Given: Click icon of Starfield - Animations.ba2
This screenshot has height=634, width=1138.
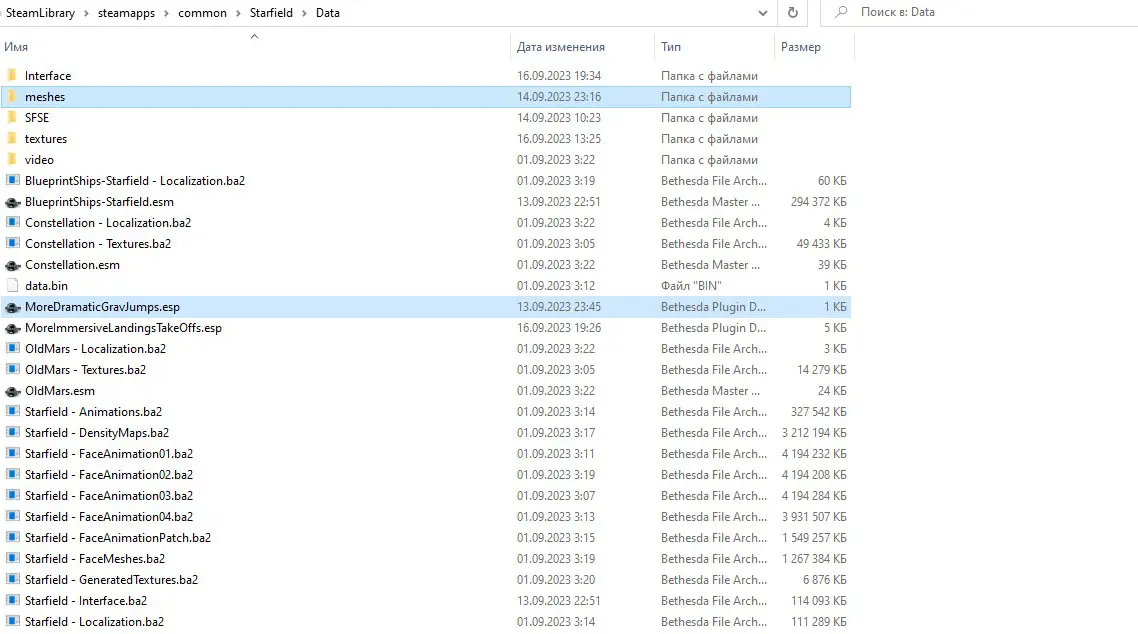Looking at the screenshot, I should 12,412.
